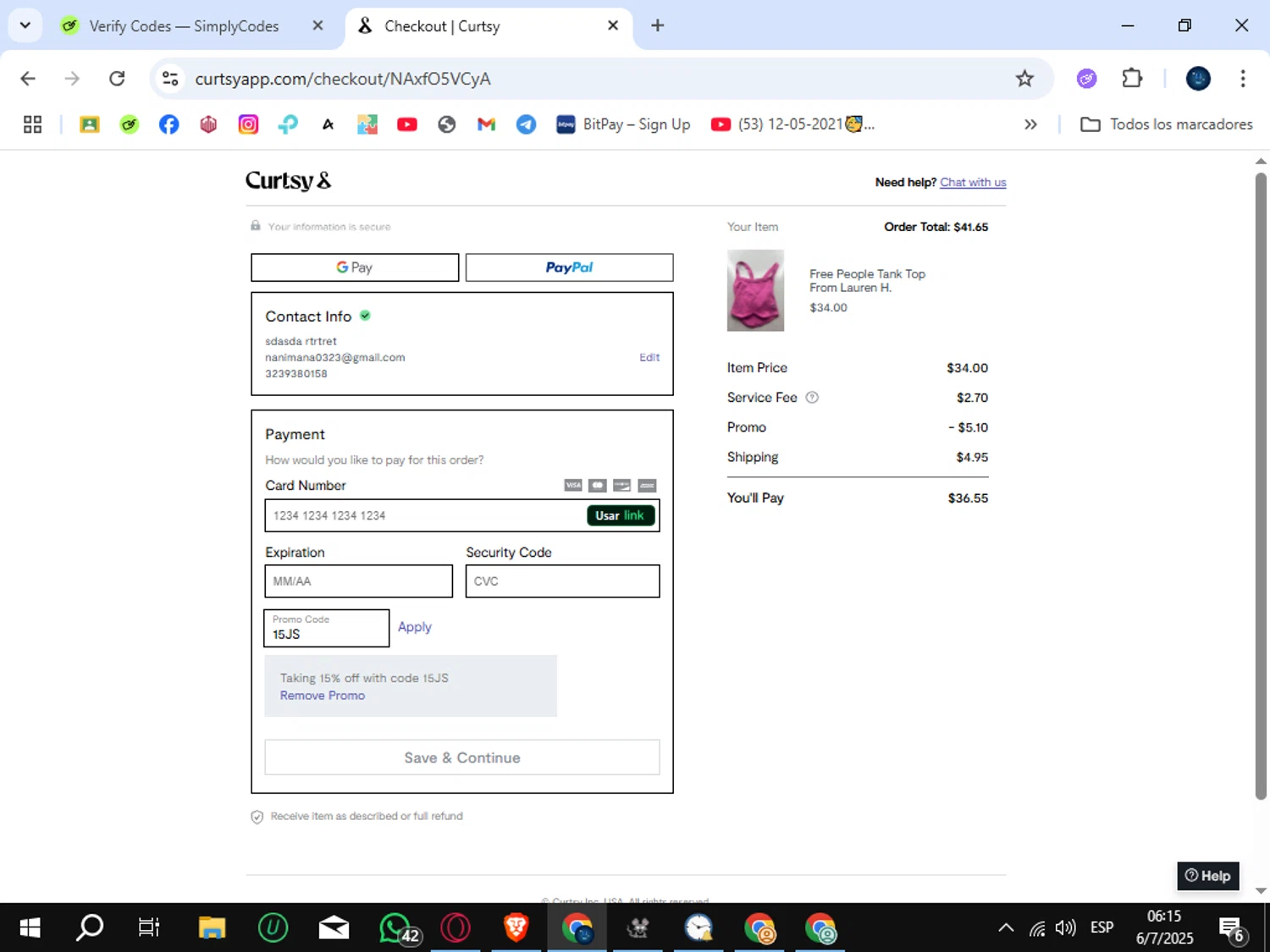Pay with PayPal button
Image resolution: width=1270 pixels, height=952 pixels.
570,267
